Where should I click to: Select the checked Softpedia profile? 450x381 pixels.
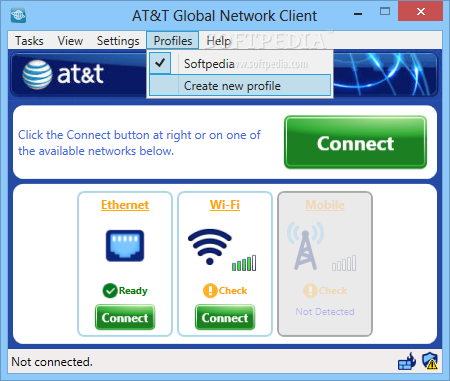[240, 63]
